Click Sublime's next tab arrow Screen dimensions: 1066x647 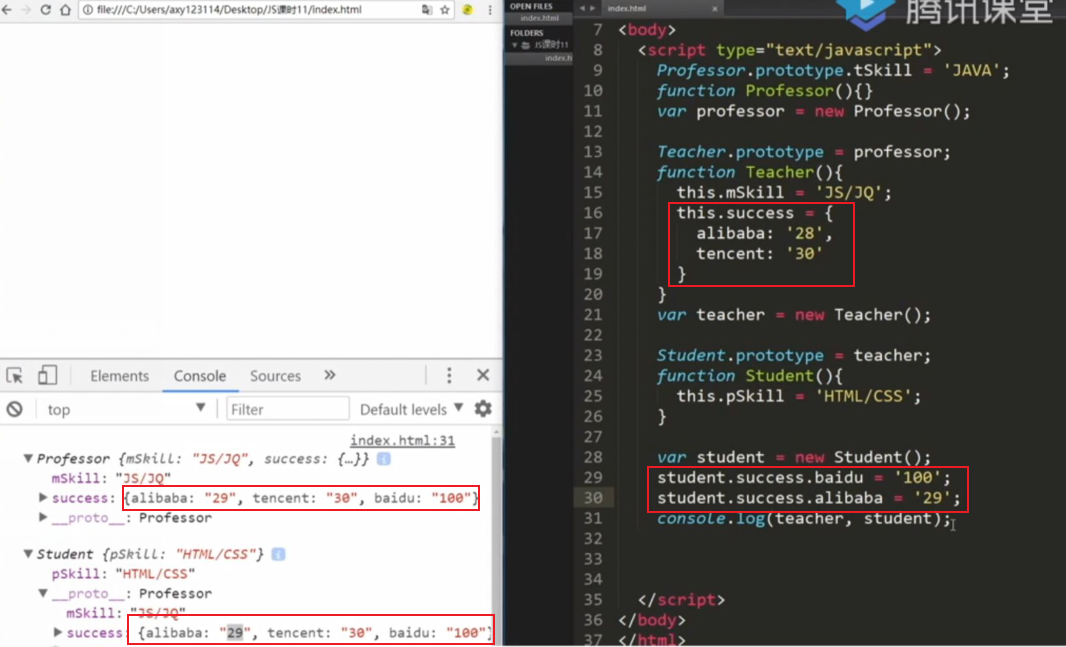(x=592, y=8)
